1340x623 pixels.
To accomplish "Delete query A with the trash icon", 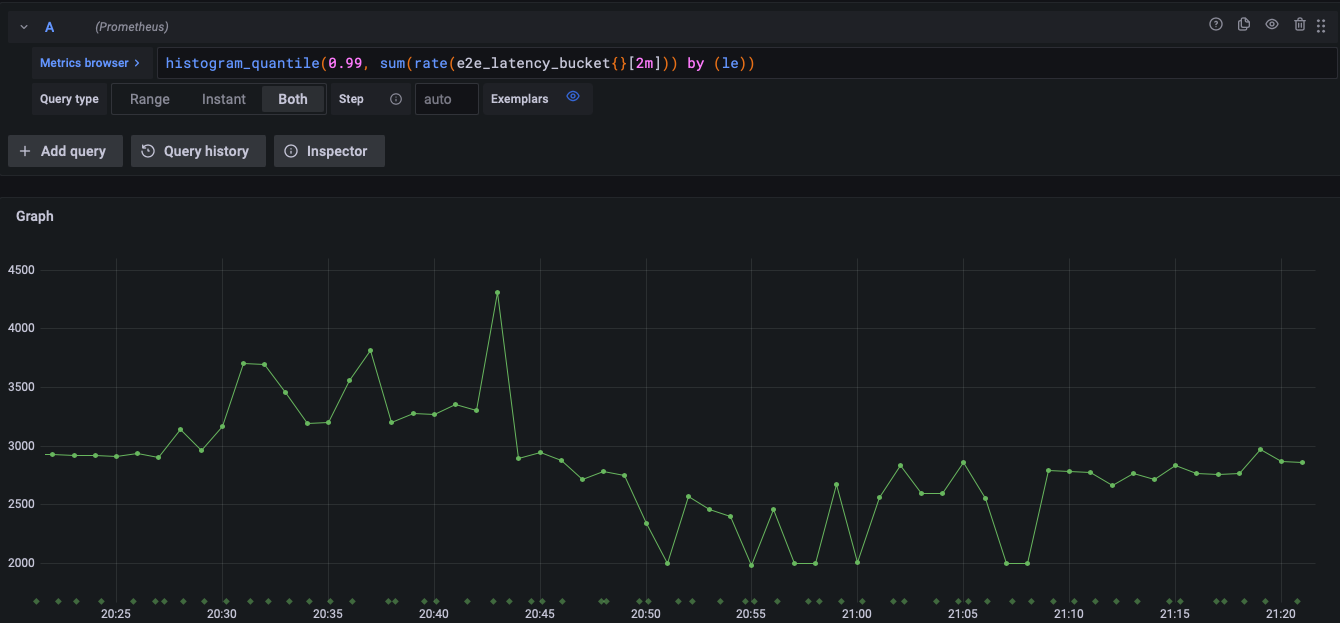I will click(1300, 25).
